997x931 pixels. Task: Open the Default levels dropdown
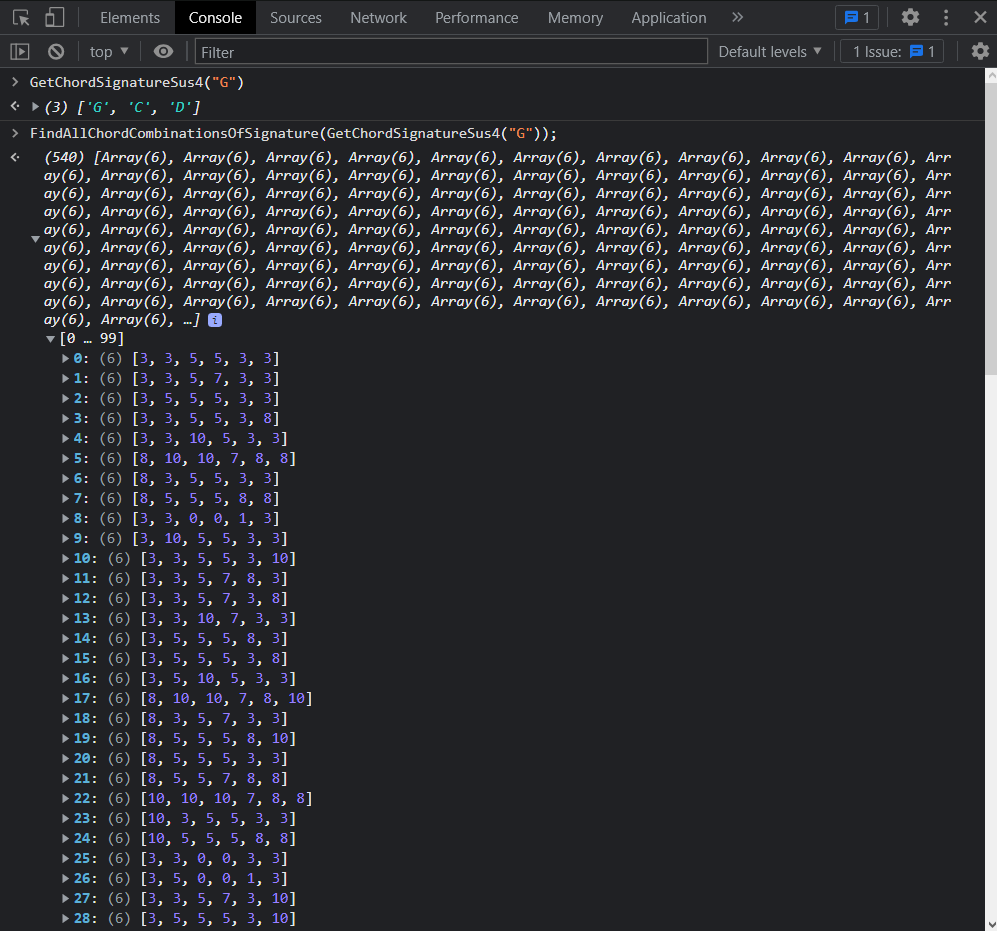[x=770, y=51]
